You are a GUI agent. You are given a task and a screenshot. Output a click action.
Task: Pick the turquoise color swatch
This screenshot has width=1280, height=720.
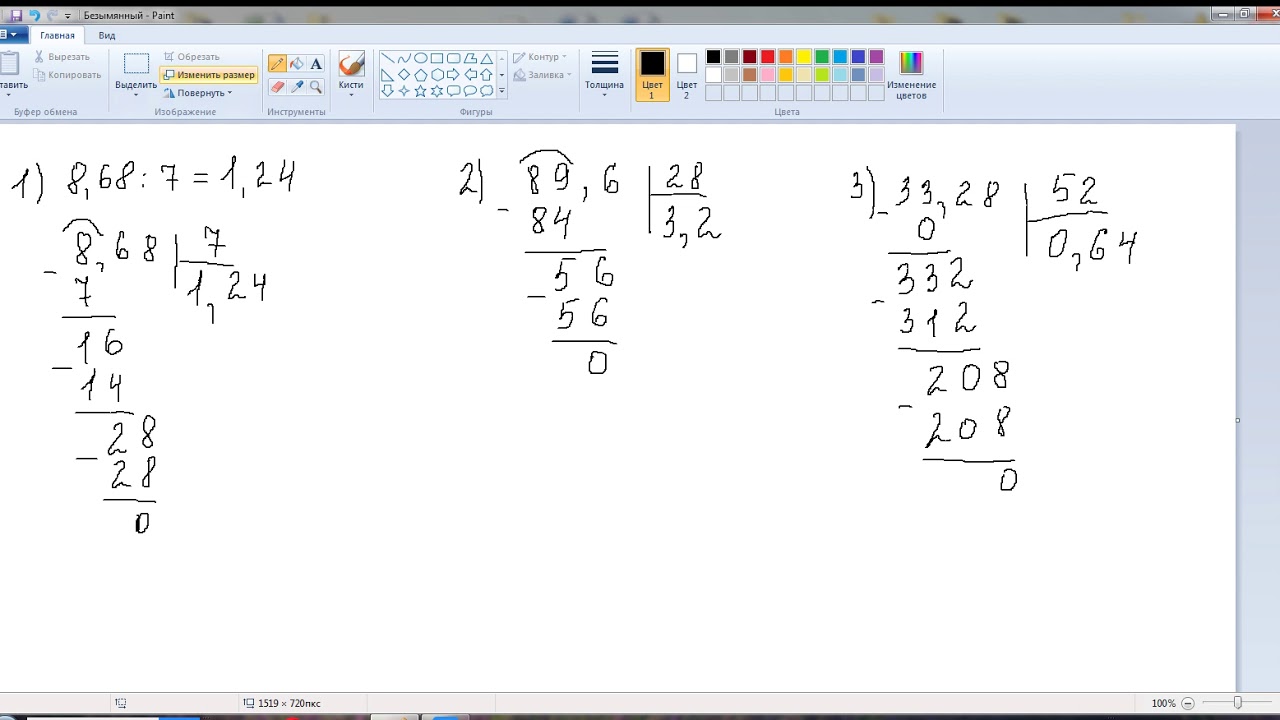tap(840, 57)
